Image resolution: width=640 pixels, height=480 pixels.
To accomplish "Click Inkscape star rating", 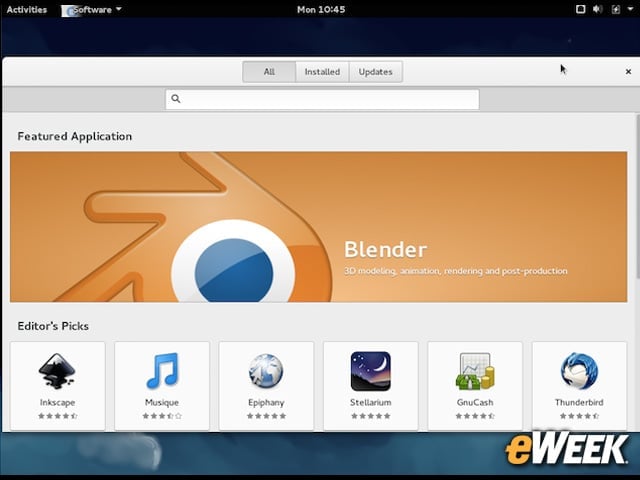I will coord(58,416).
